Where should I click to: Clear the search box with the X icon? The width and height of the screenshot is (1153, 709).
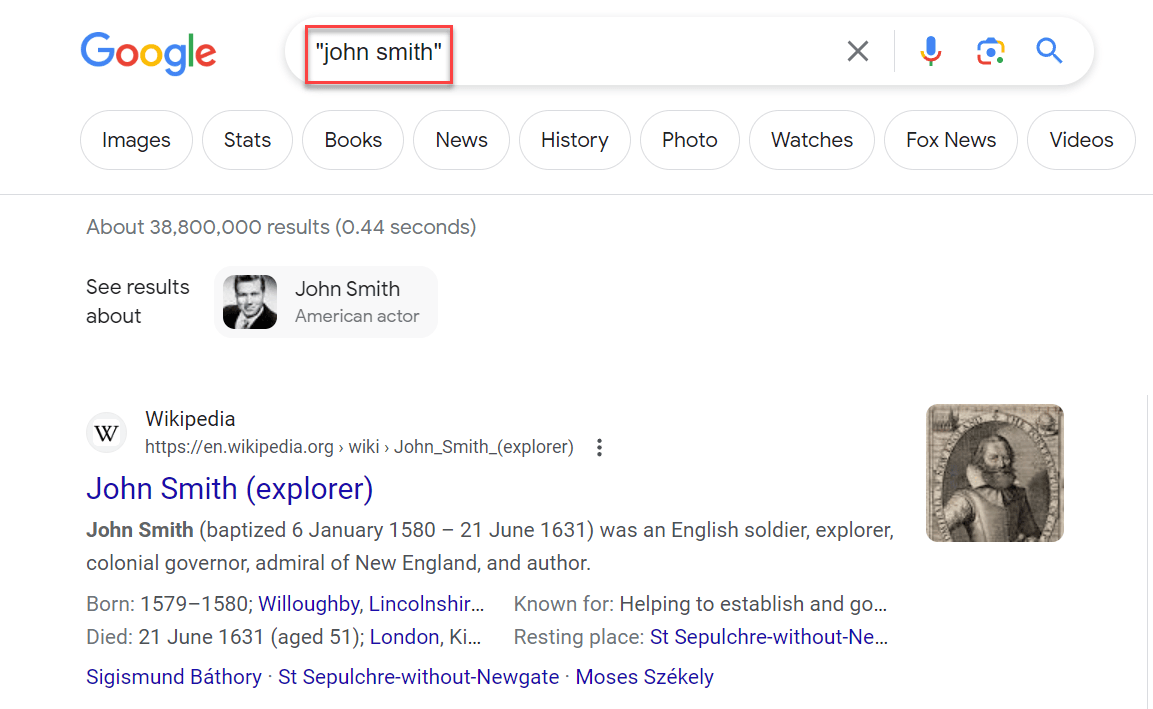point(857,51)
